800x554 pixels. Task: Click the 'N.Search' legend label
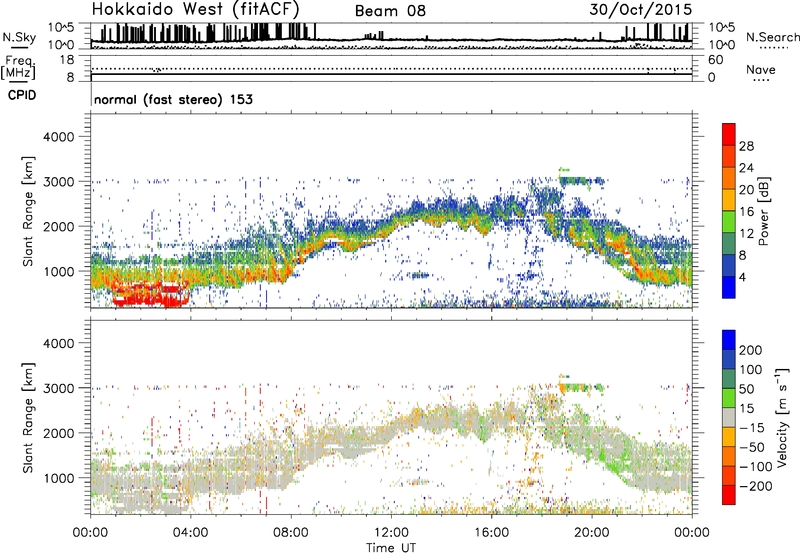point(772,37)
